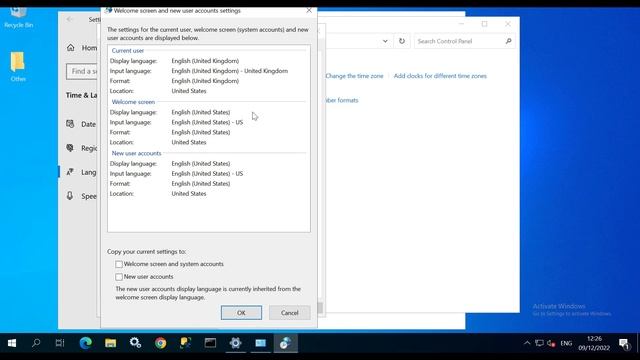The image size is (640, 360).
Task: Launch Microsoft Edge from taskbar
Action: [x=85, y=343]
